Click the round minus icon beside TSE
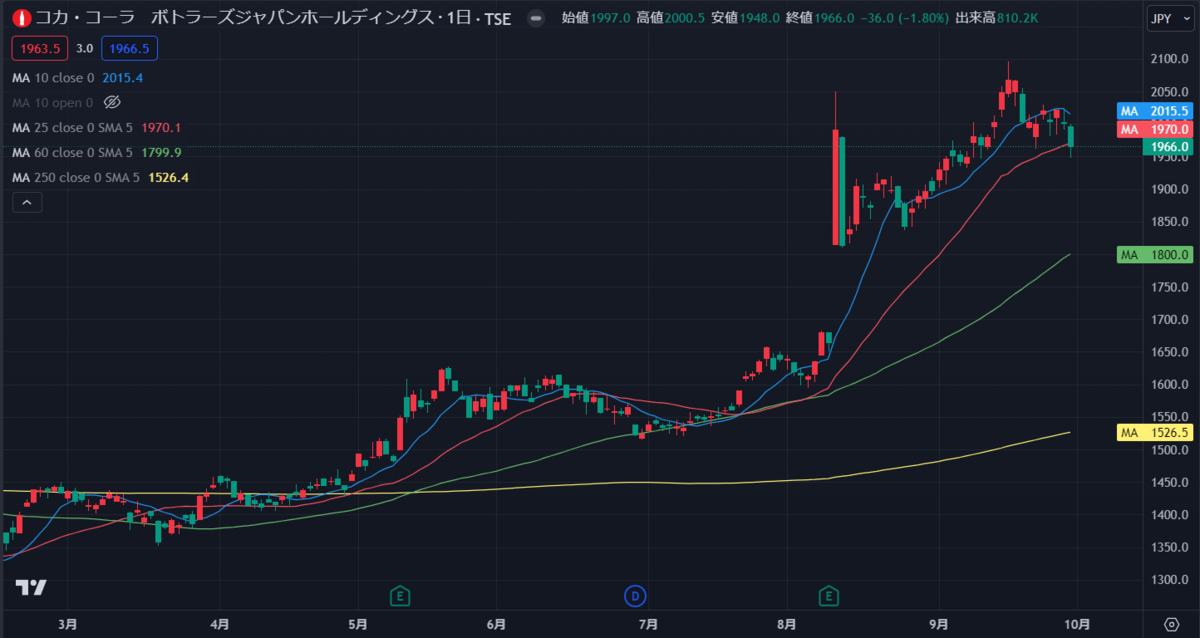 click(x=537, y=18)
